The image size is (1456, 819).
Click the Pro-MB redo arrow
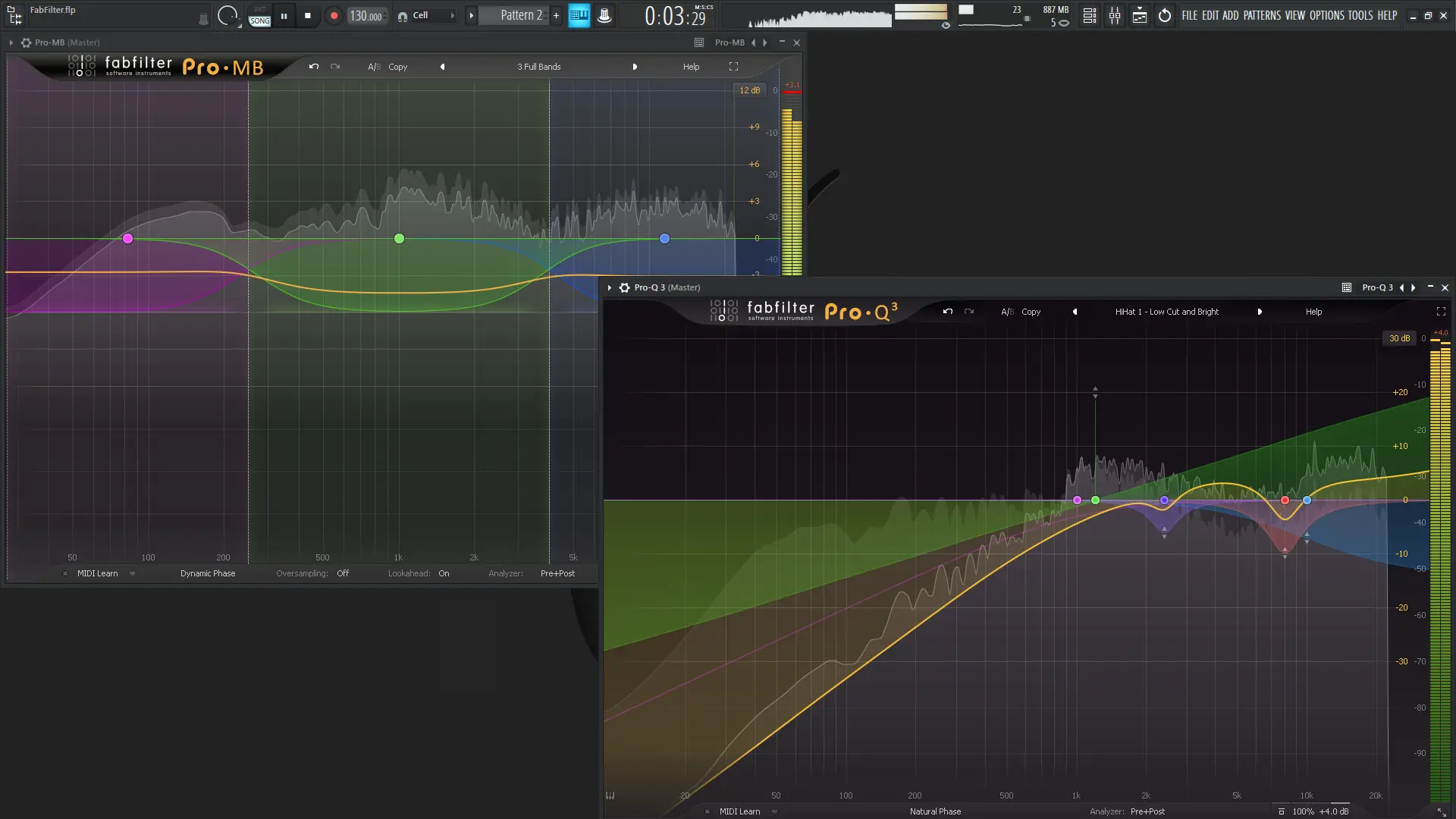335,67
